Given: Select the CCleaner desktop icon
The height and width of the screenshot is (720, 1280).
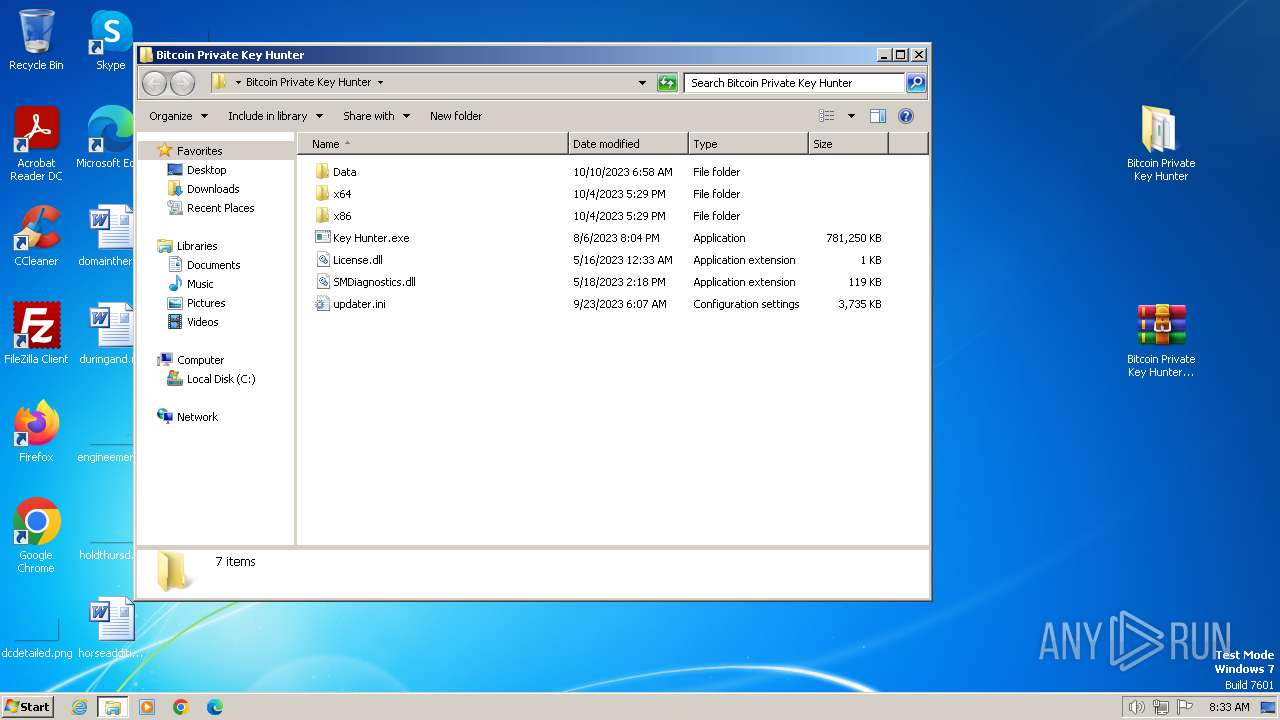Looking at the screenshot, I should [x=36, y=235].
